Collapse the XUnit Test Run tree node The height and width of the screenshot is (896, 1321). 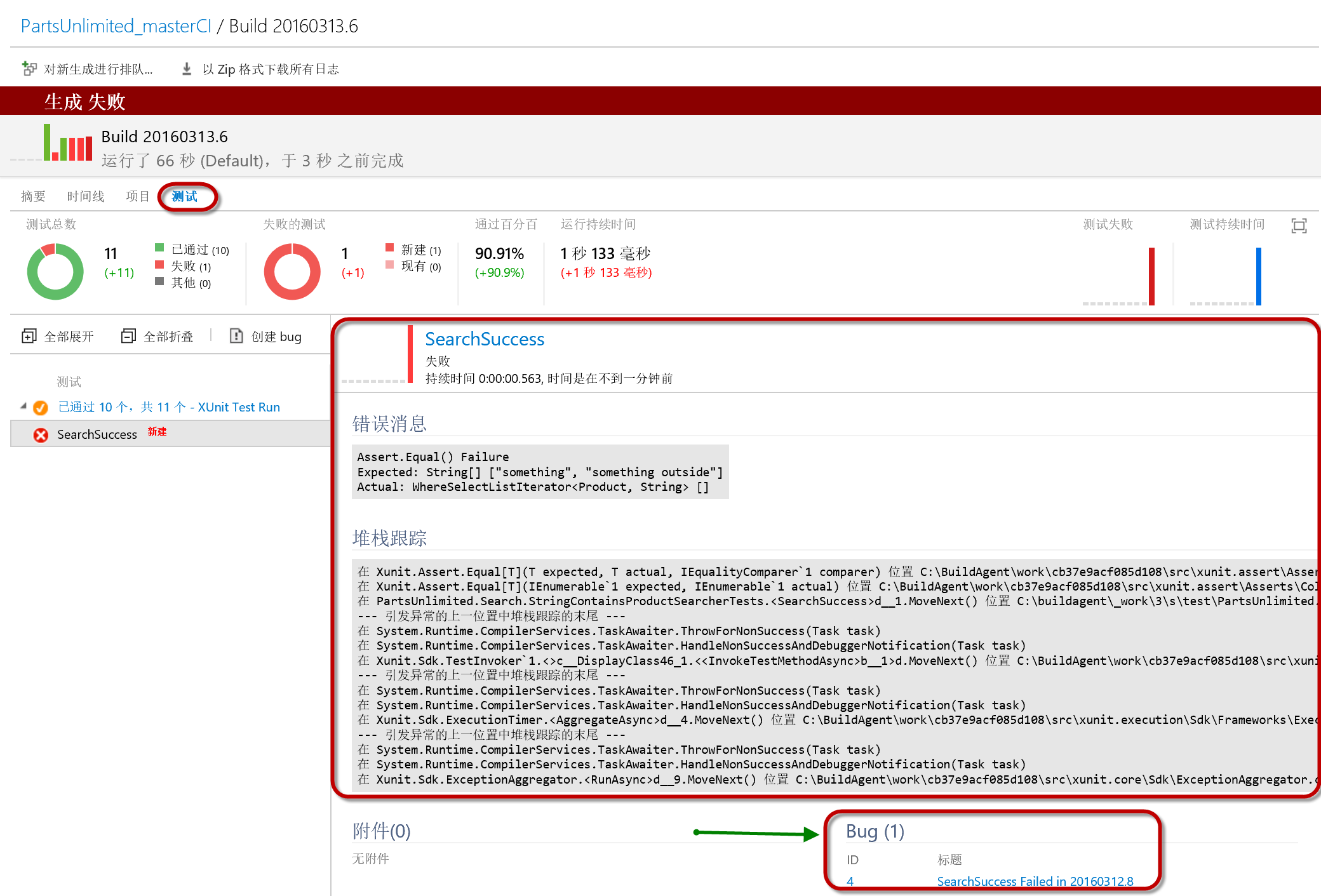23,406
